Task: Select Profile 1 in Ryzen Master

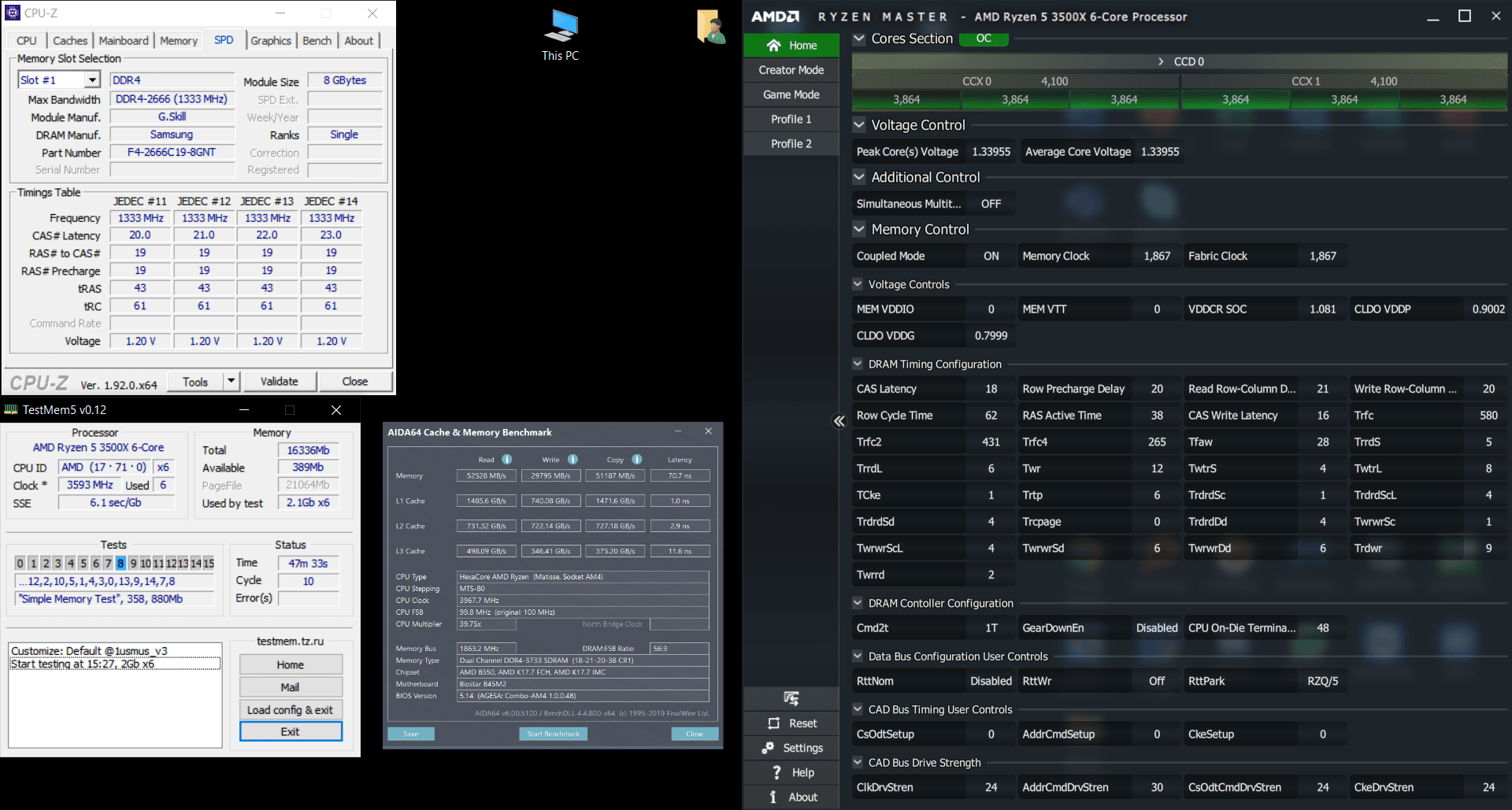Action: [791, 119]
